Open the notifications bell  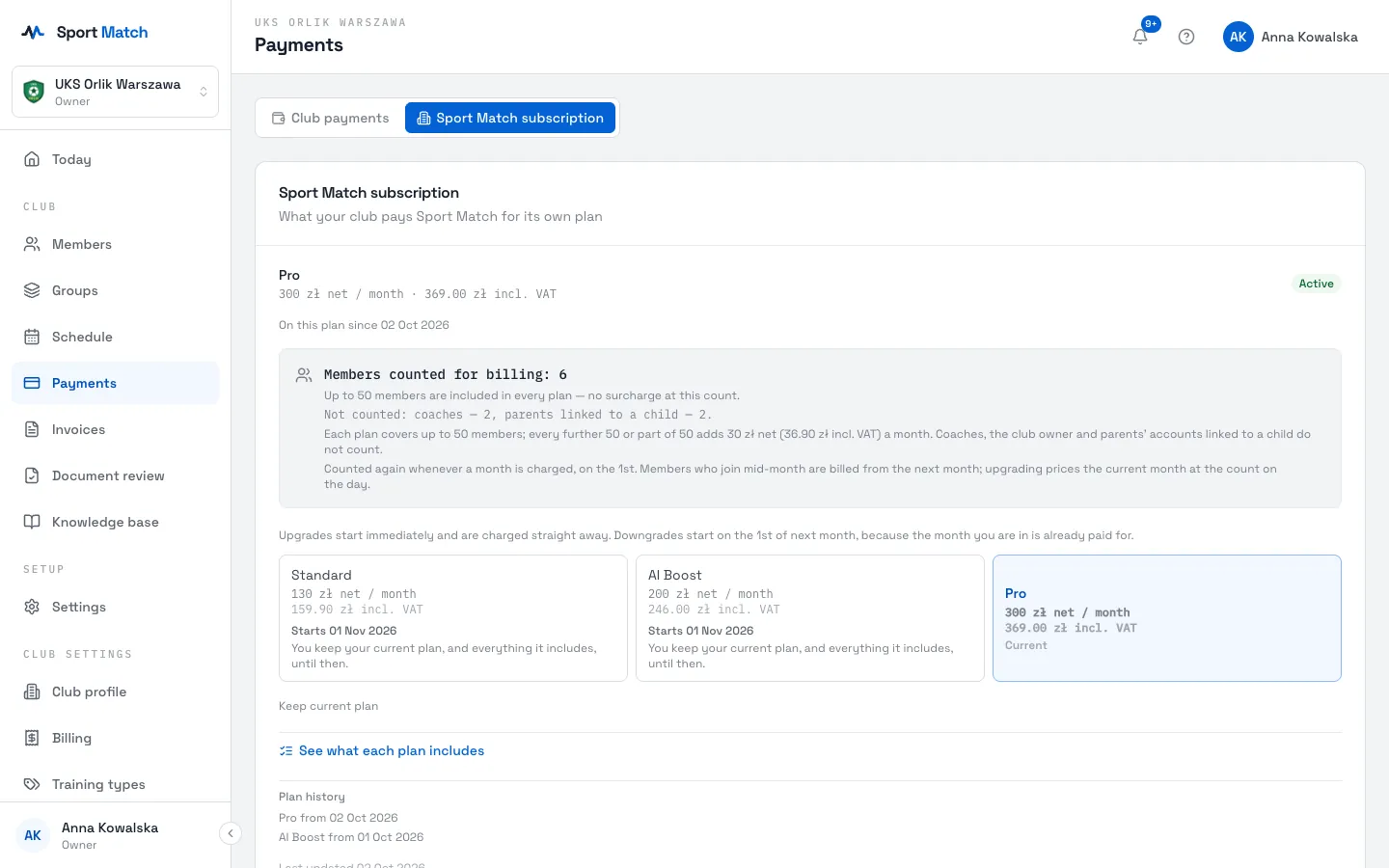coord(1140,37)
